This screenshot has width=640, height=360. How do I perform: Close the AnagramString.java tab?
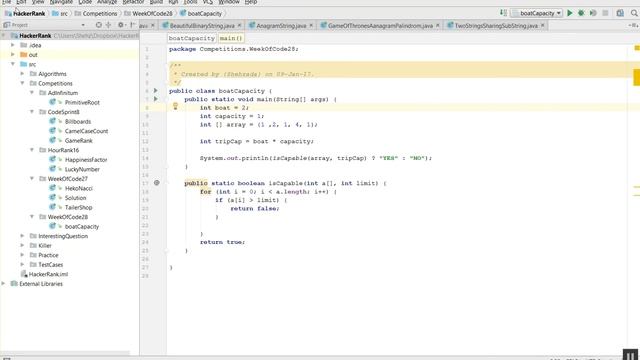coord(311,25)
